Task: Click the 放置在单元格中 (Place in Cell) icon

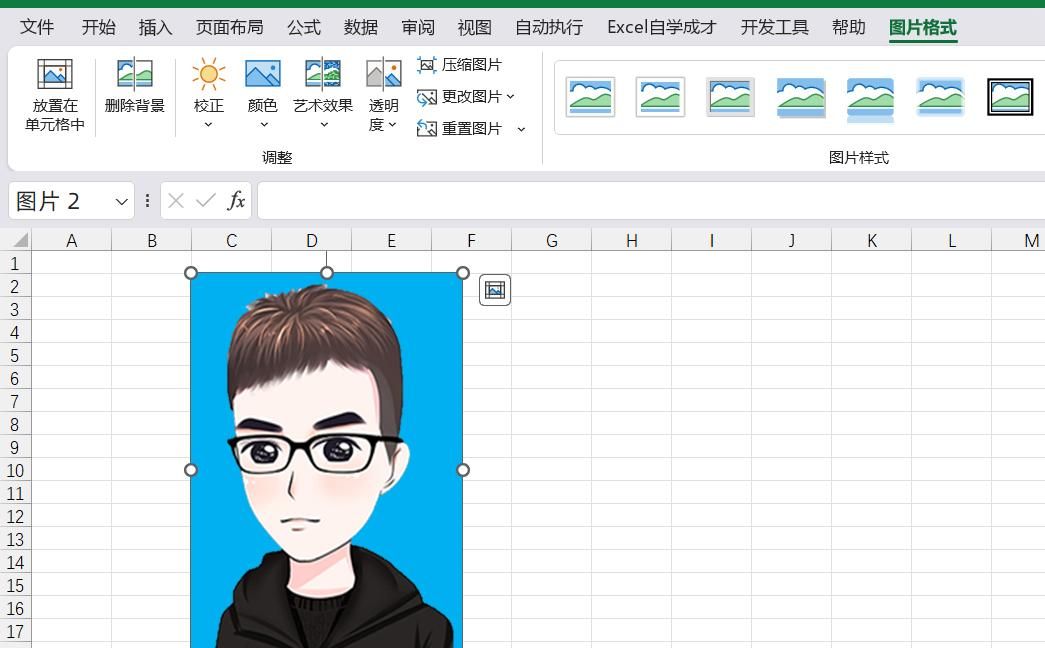Action: click(55, 76)
